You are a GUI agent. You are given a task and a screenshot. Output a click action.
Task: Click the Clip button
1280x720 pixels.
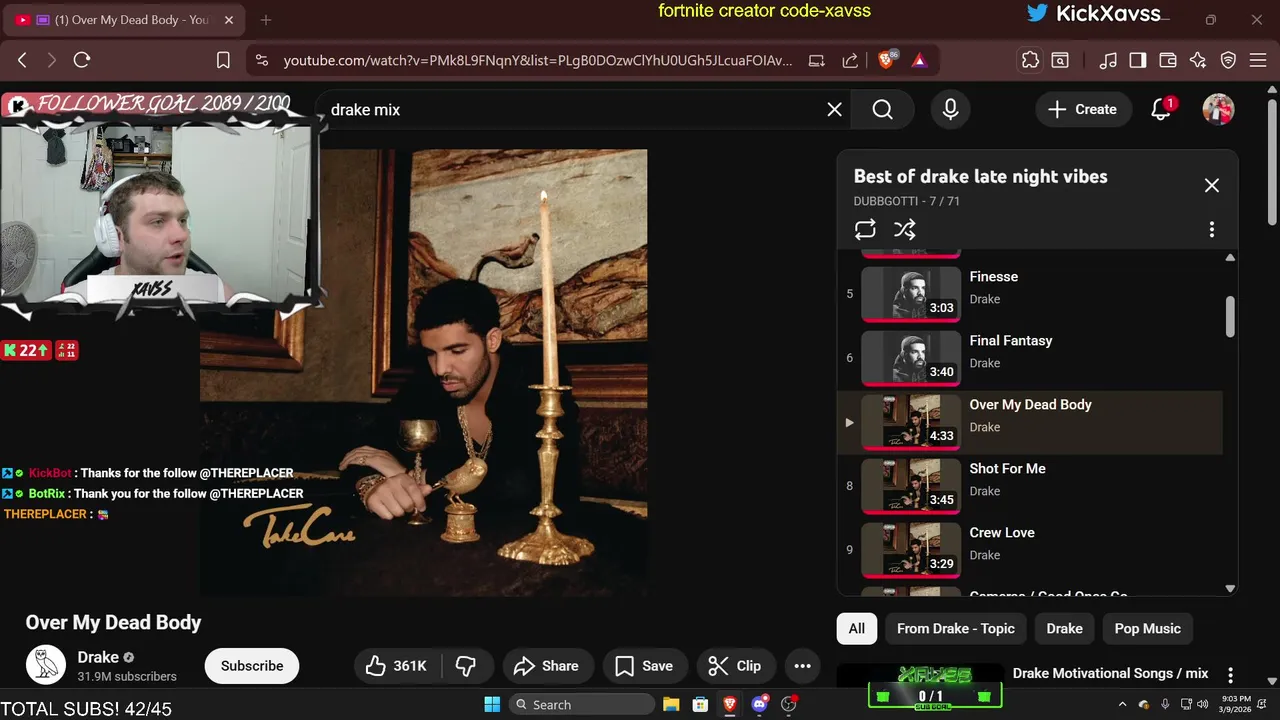(x=734, y=666)
